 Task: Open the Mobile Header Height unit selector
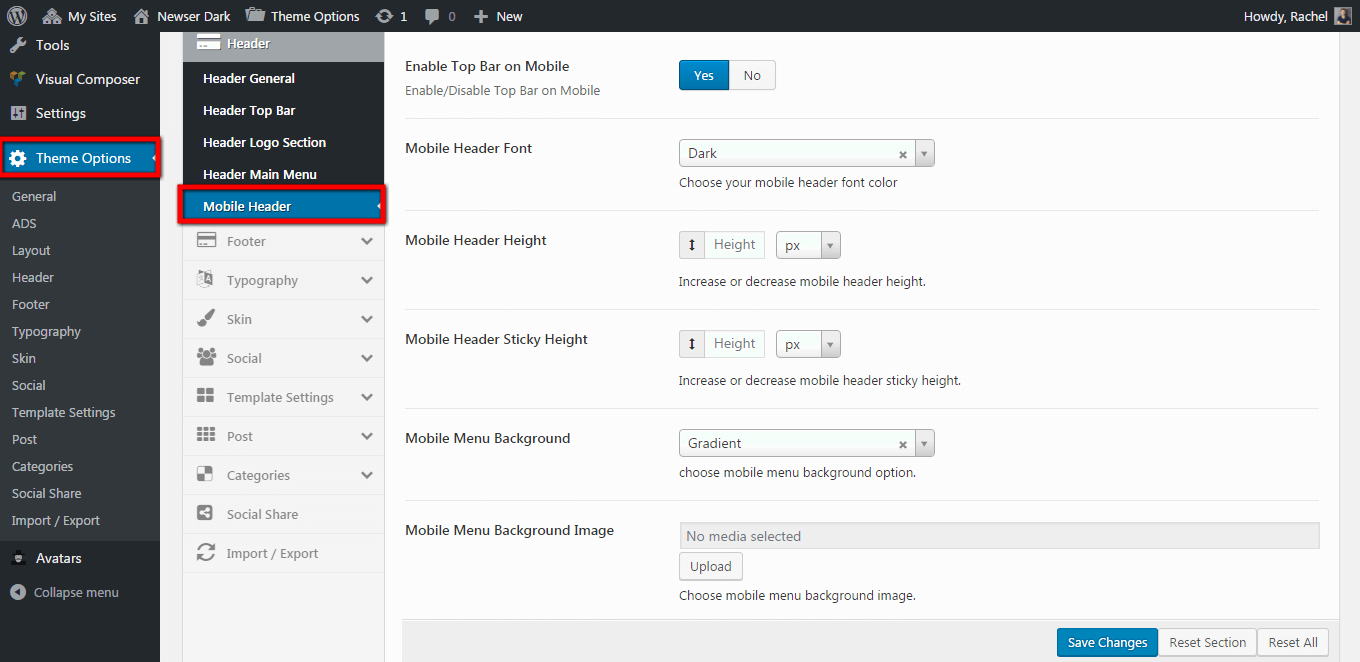pyautogui.click(x=808, y=245)
